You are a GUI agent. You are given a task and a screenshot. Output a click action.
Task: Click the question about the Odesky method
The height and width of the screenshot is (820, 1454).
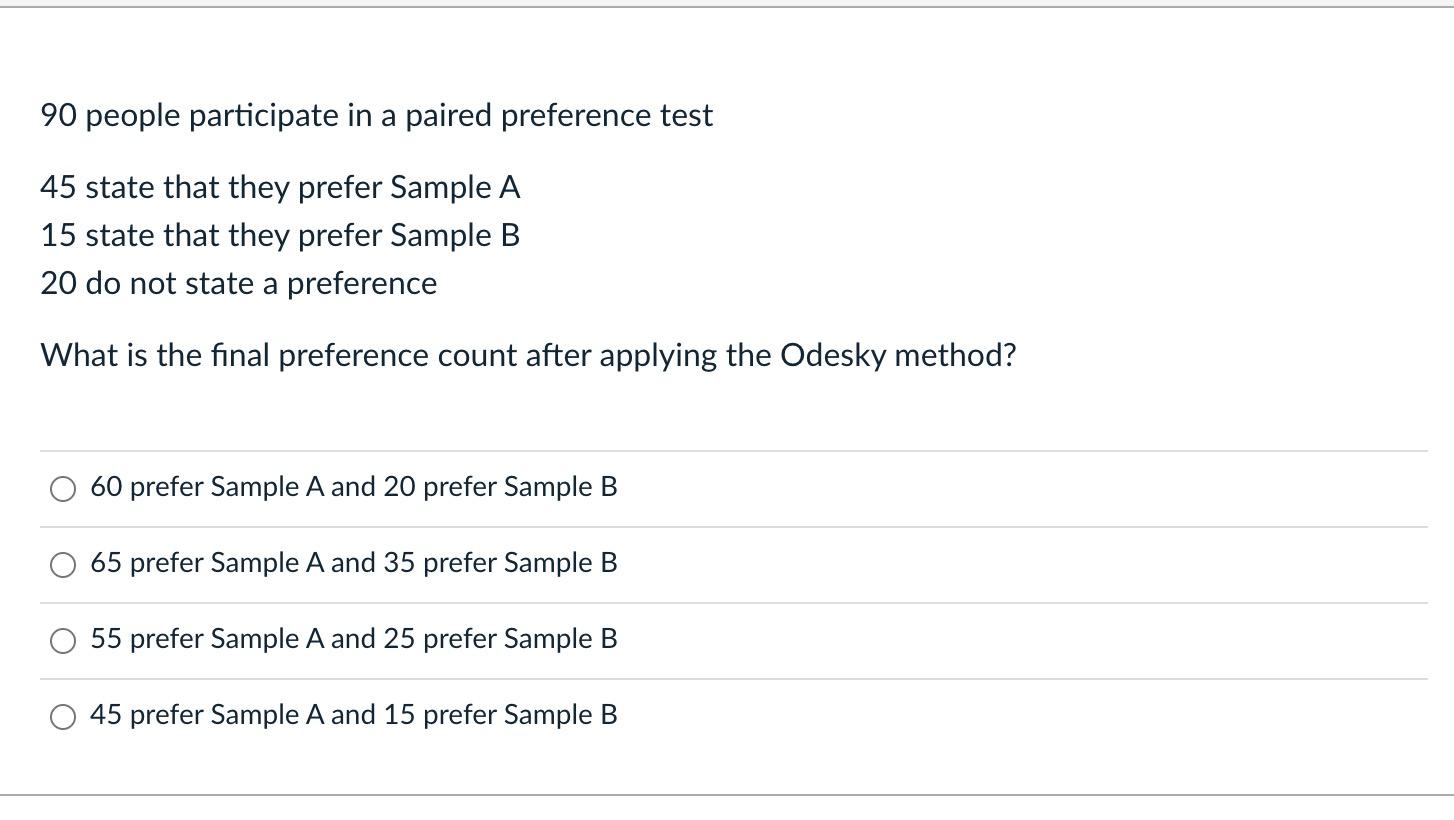pyautogui.click(x=528, y=355)
